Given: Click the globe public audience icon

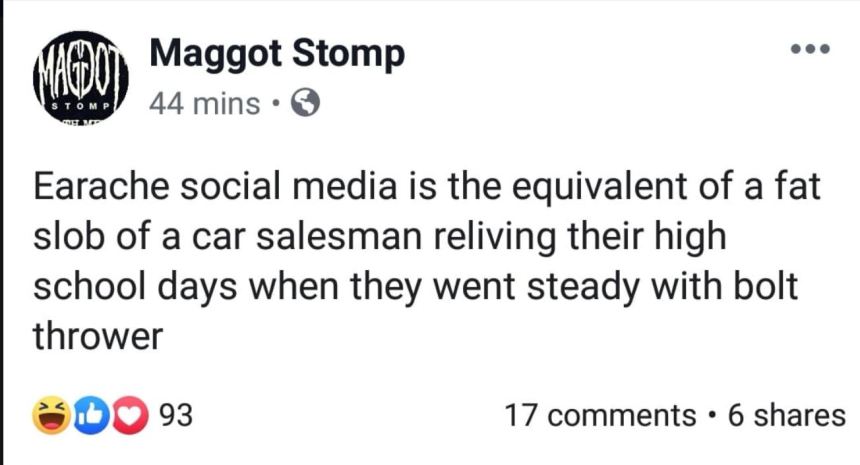Looking at the screenshot, I should 305,102.
